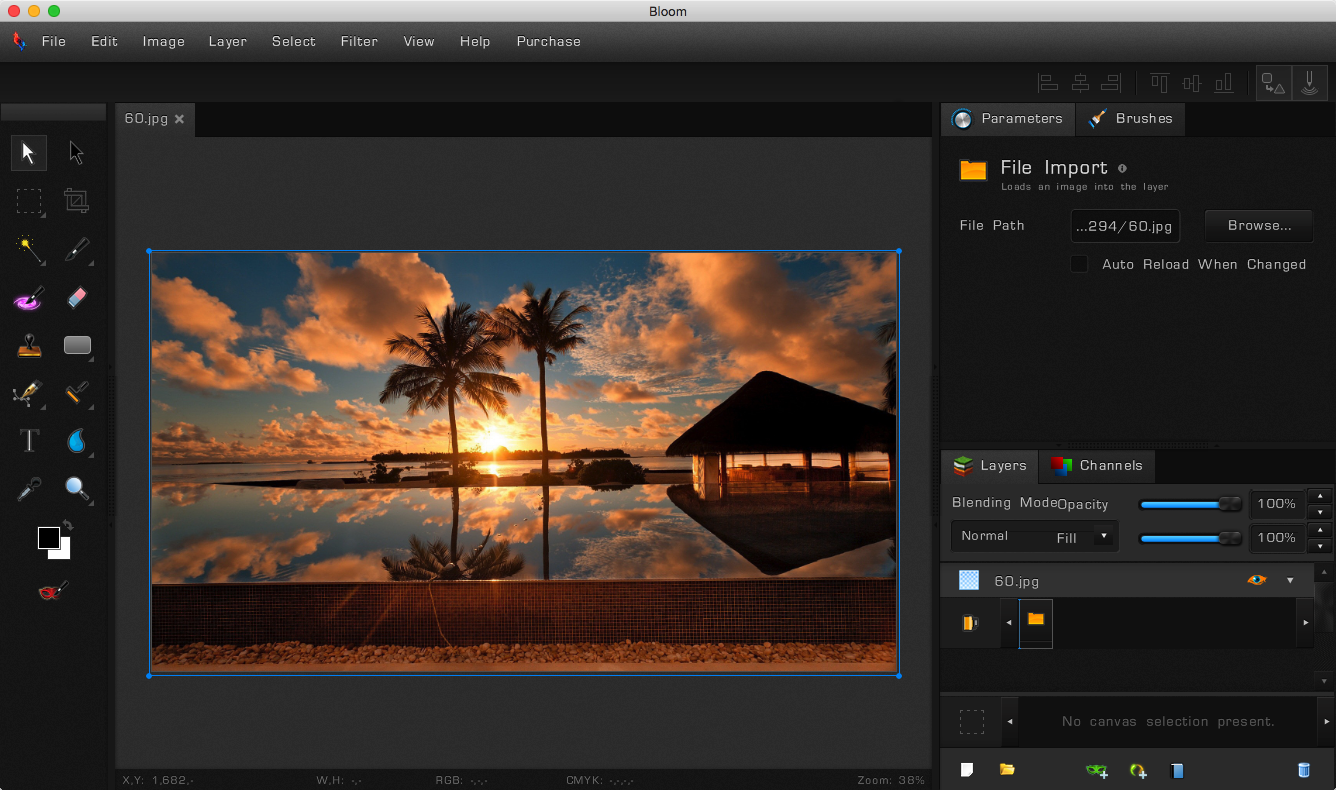This screenshot has height=790, width=1336.
Task: Pick the Magic Wand tool
Action: [29, 249]
